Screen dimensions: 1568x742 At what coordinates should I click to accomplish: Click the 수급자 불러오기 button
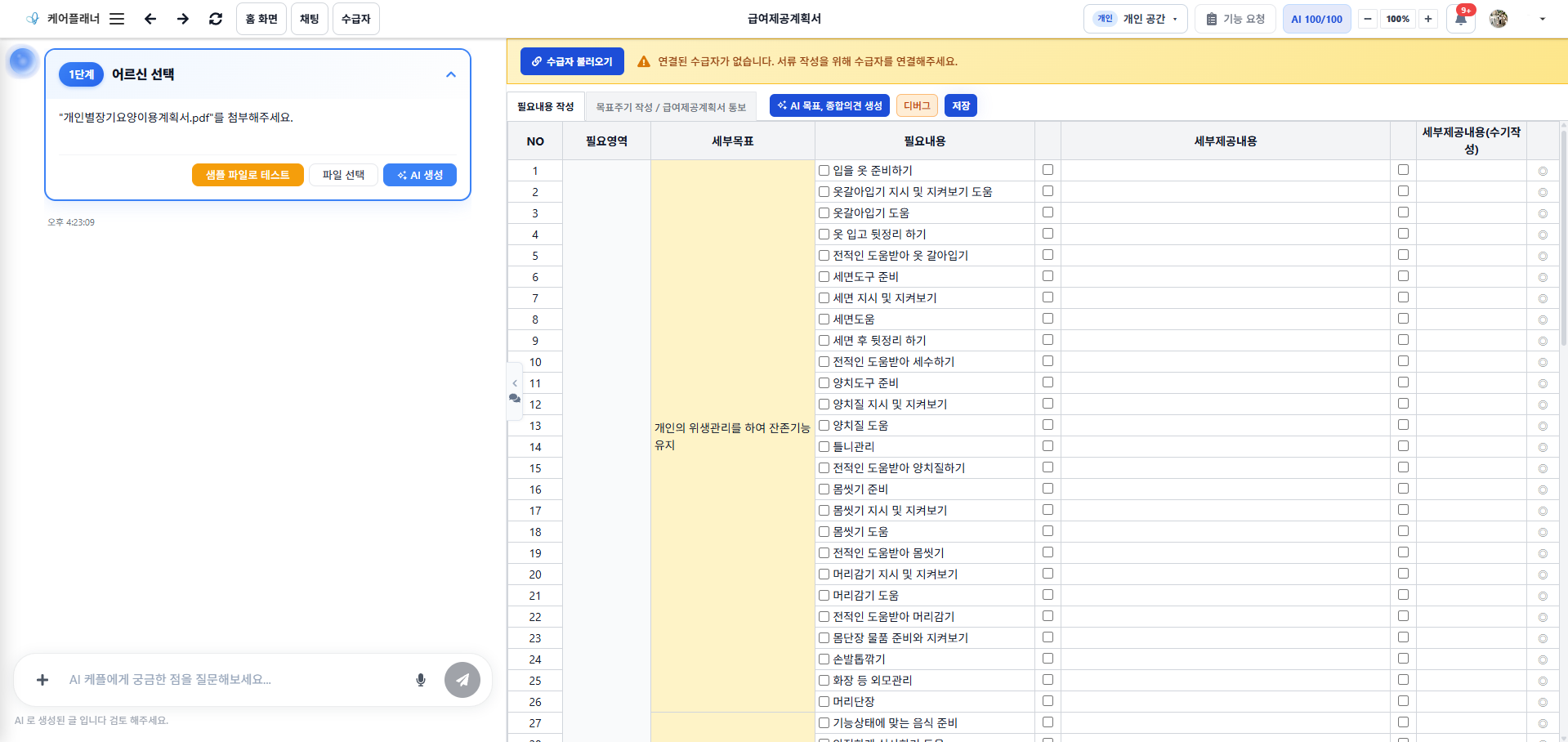pos(572,61)
